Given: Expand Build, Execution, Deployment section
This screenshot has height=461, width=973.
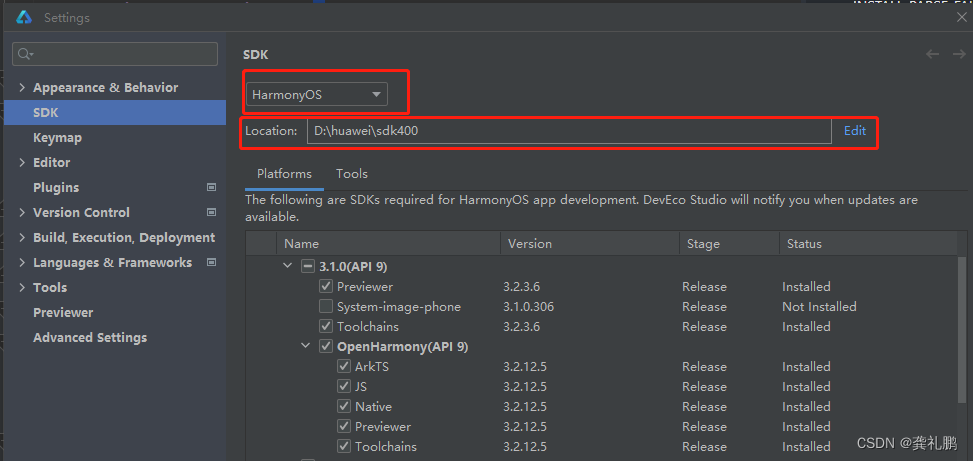Looking at the screenshot, I should [22, 238].
